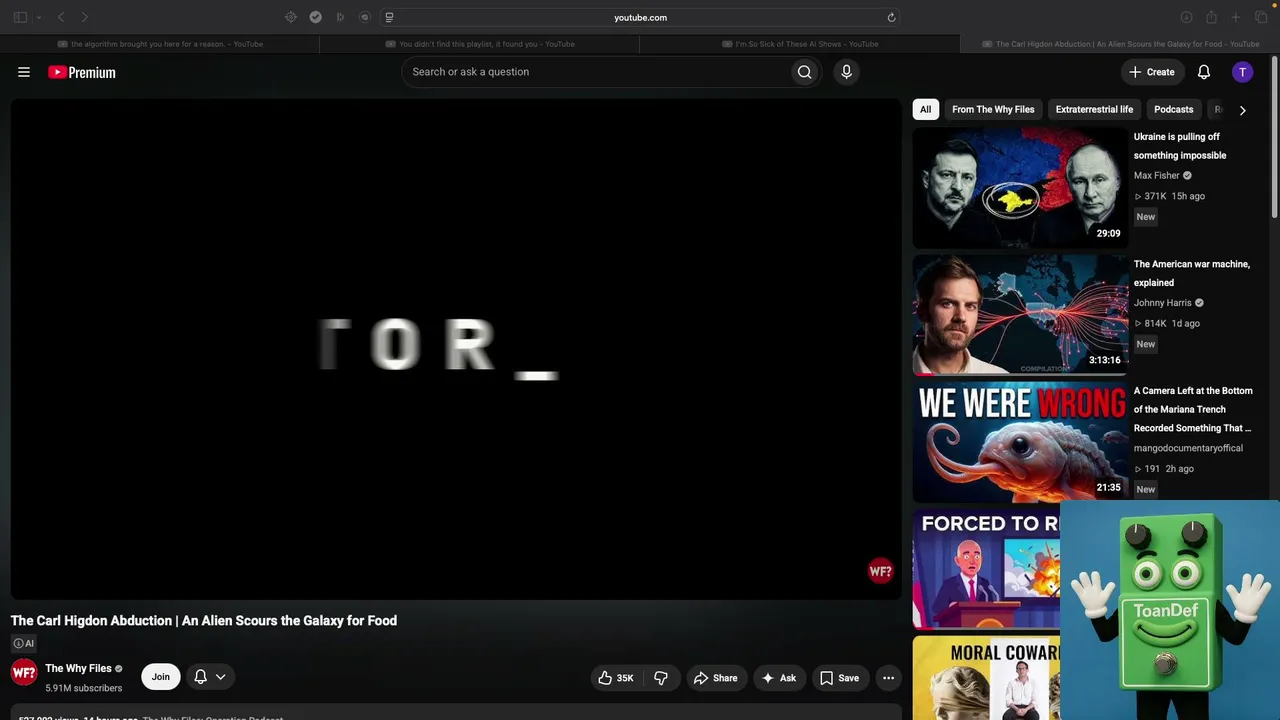Screen dimensions: 1280x720
Task: Click the youtube.com address bar
Action: 640,17
